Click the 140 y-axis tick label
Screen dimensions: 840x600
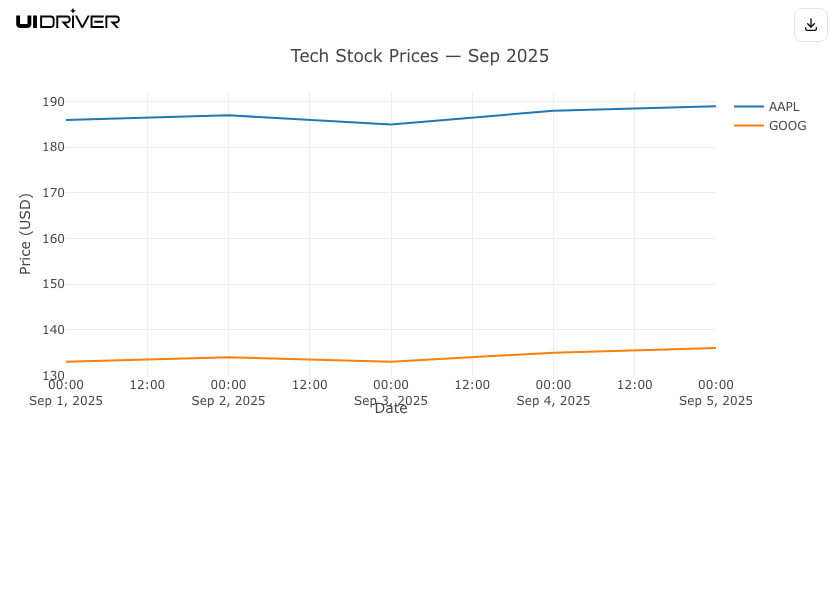click(x=53, y=330)
